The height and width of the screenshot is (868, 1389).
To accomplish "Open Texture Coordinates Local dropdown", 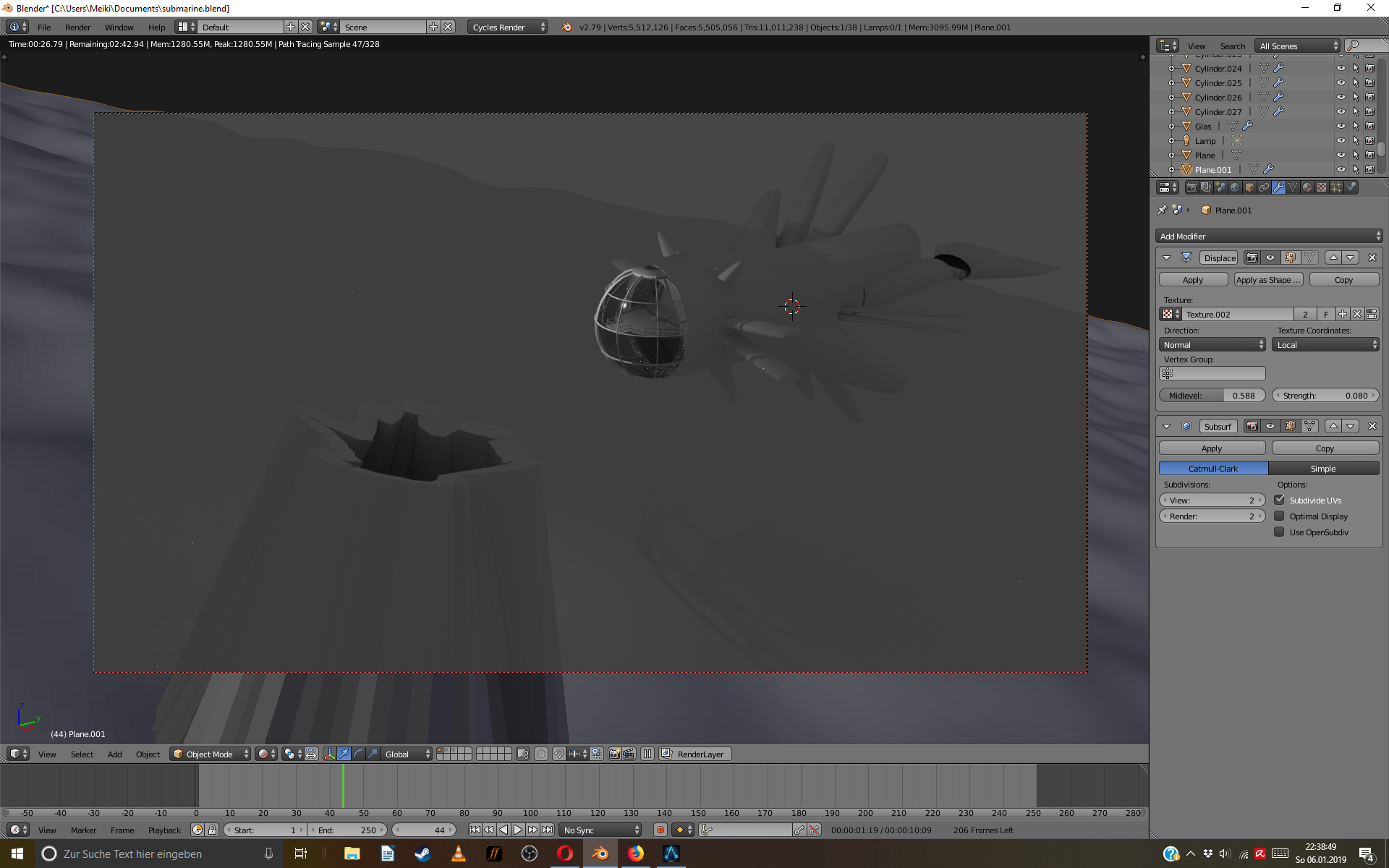I will (x=1326, y=344).
